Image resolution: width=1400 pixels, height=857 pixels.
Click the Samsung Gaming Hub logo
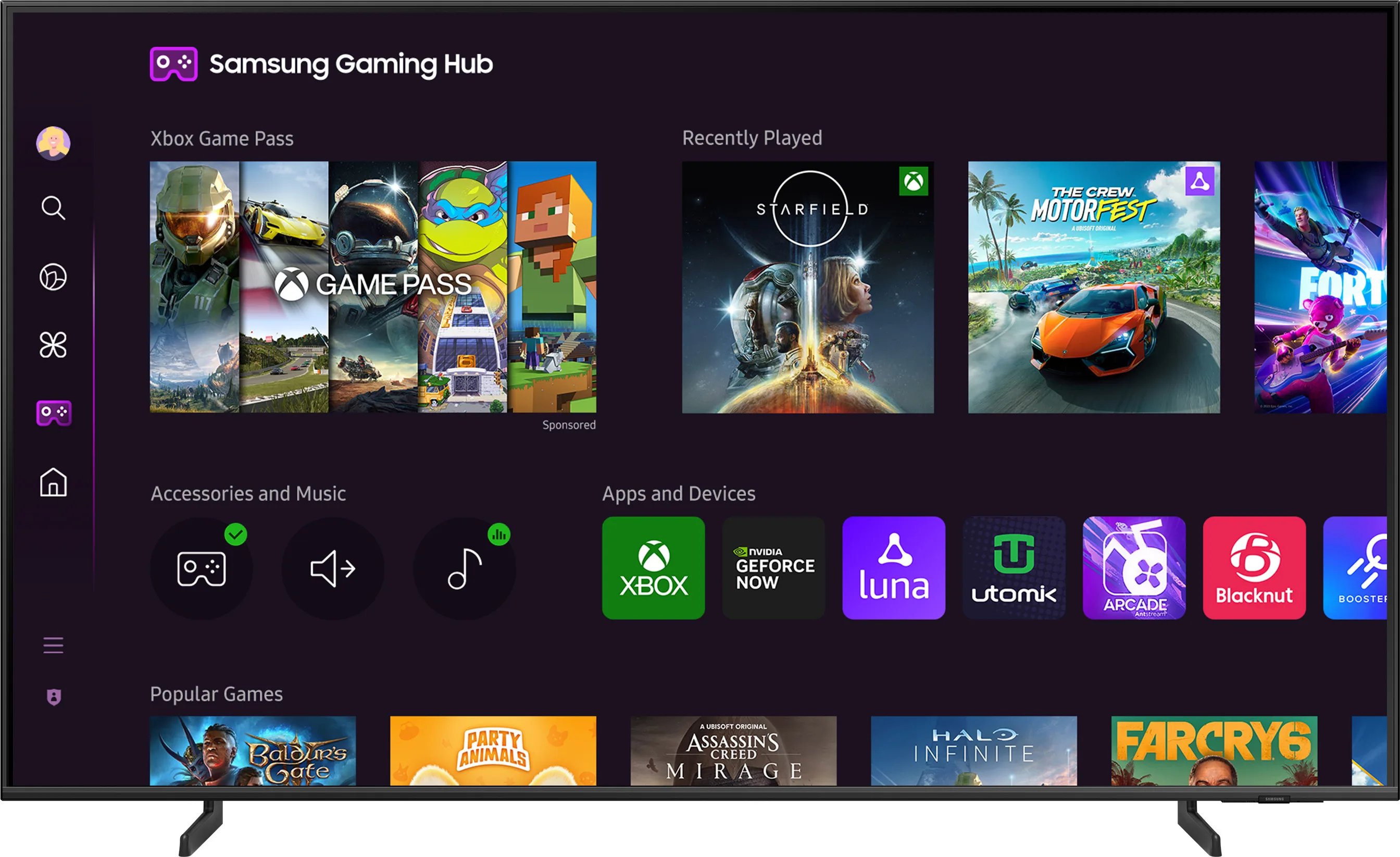click(x=321, y=64)
